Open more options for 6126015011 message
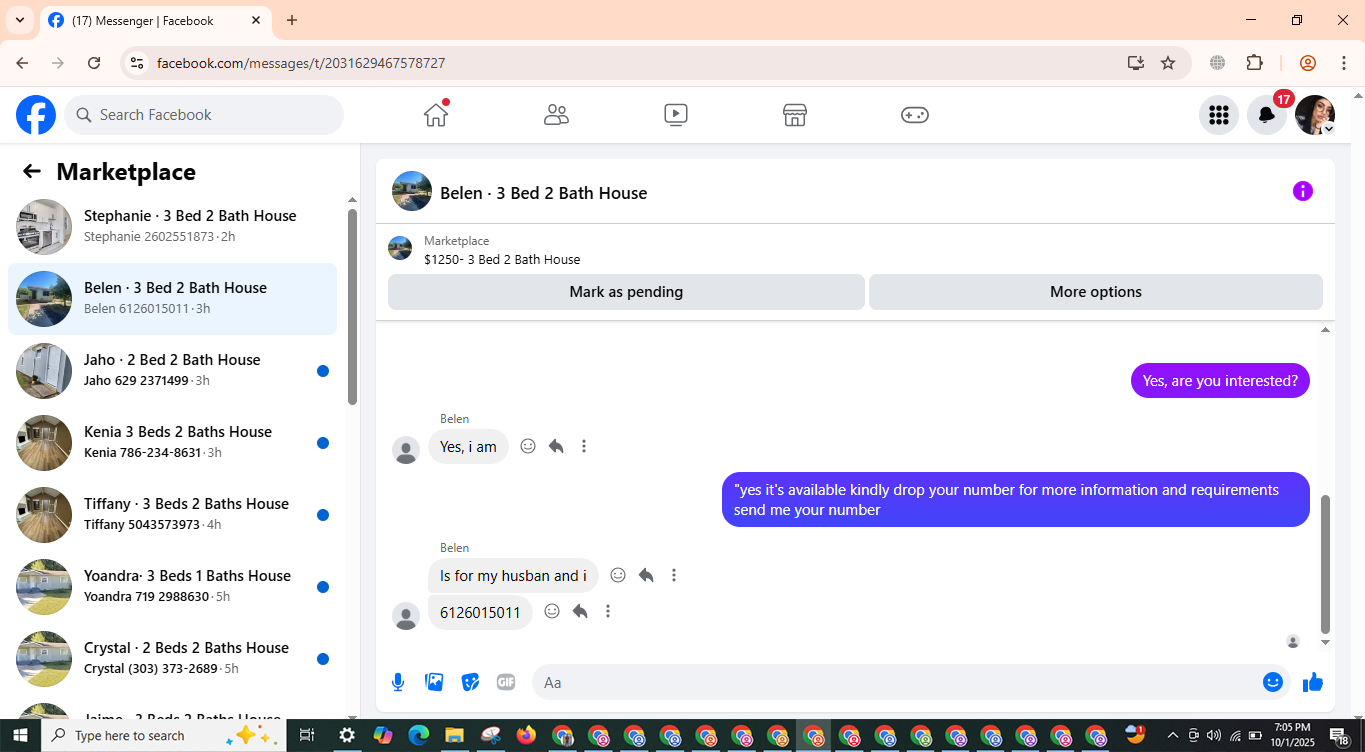Viewport: 1365px width, 752px height. tap(608, 611)
